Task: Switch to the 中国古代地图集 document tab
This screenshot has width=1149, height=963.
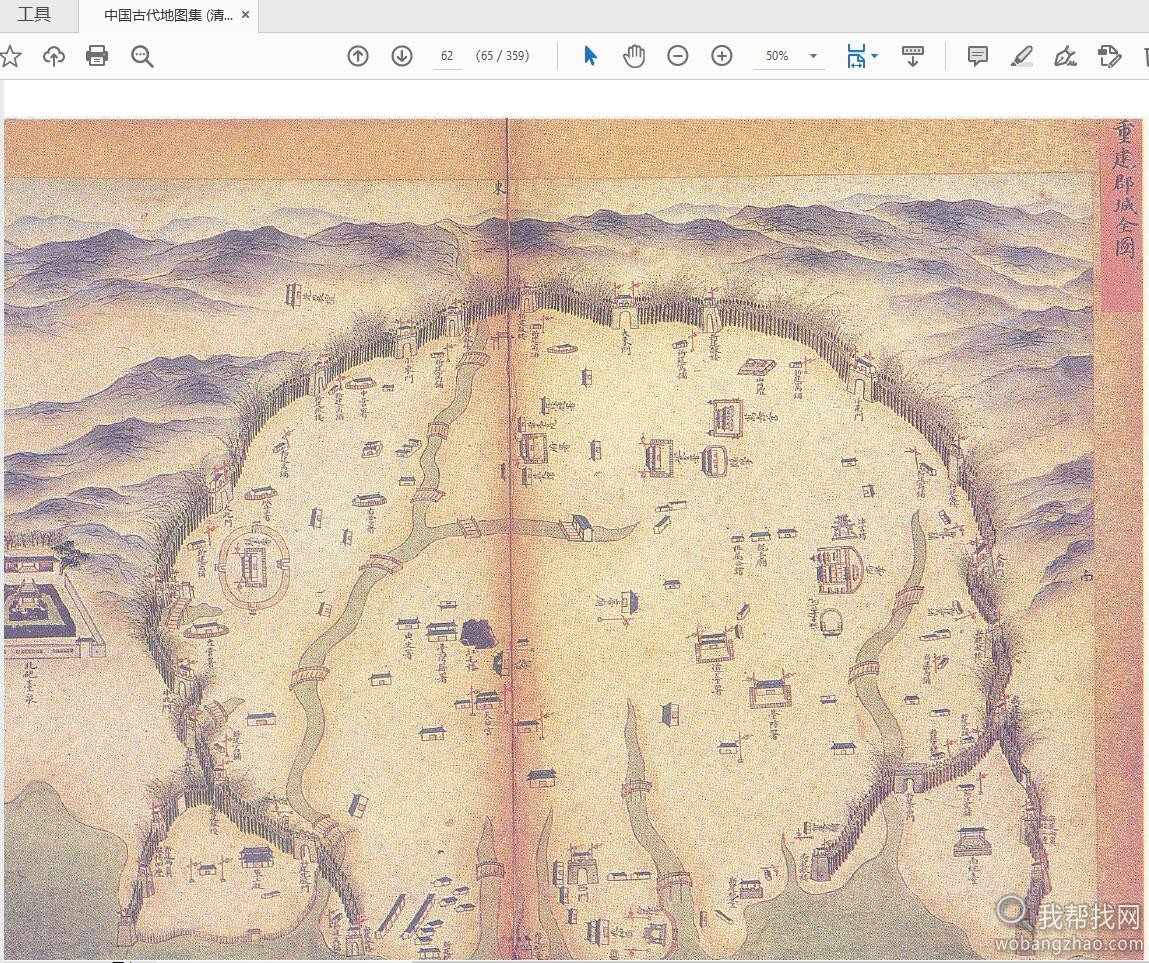Action: pyautogui.click(x=168, y=15)
